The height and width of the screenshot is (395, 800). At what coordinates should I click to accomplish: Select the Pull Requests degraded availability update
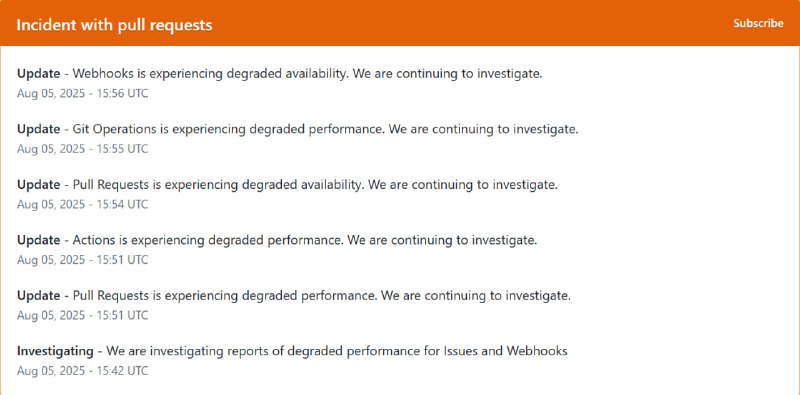tap(287, 185)
